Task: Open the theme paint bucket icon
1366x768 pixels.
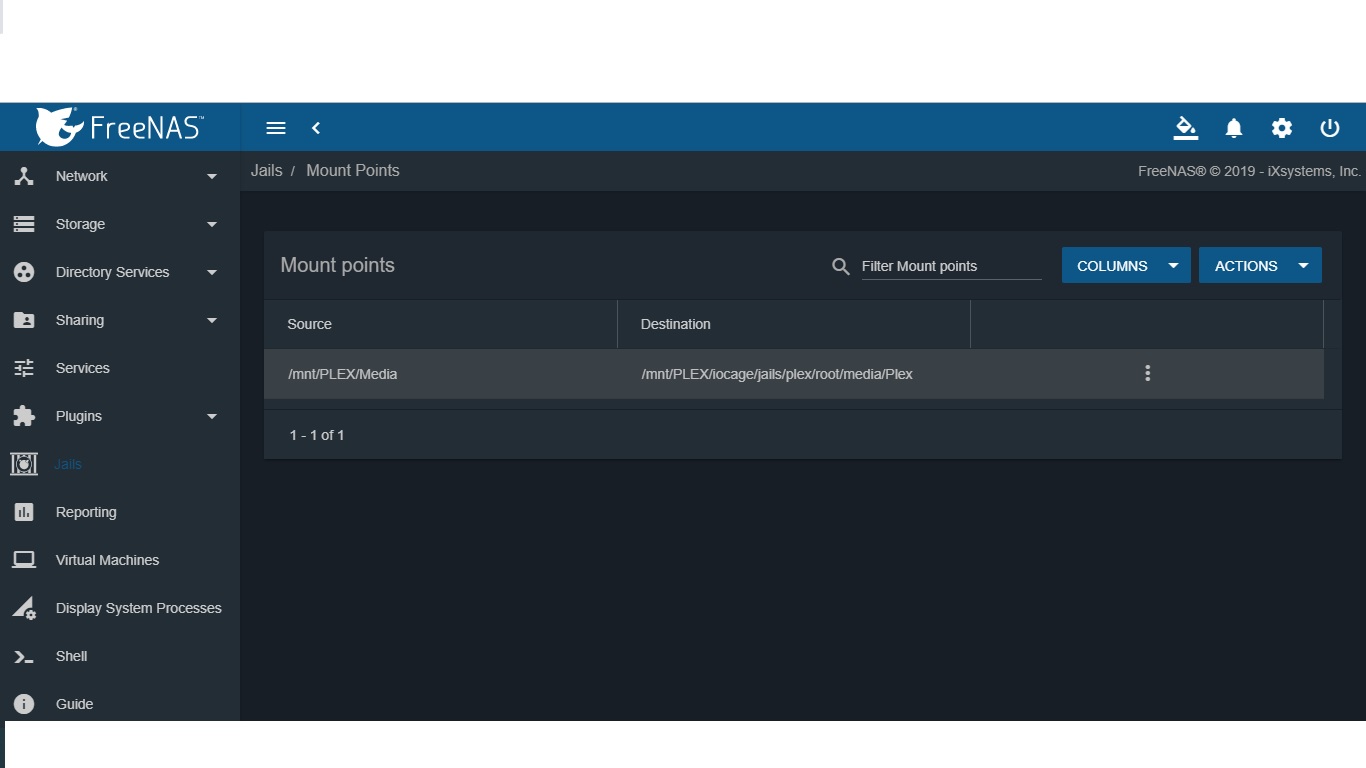Action: pos(1185,128)
